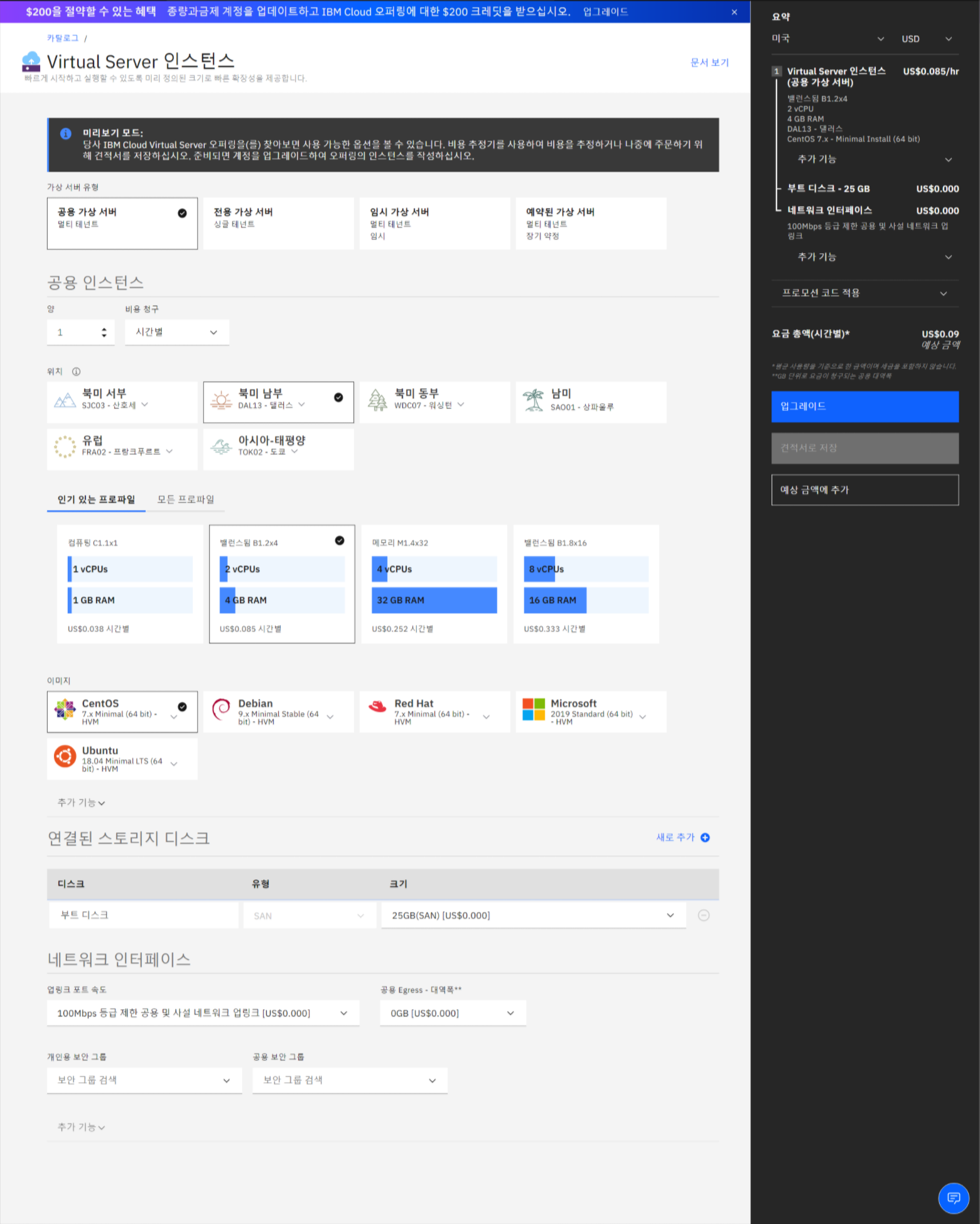The height and width of the screenshot is (1224, 980).
Task: Click the plus icon beside 새로 추가
Action: (705, 838)
